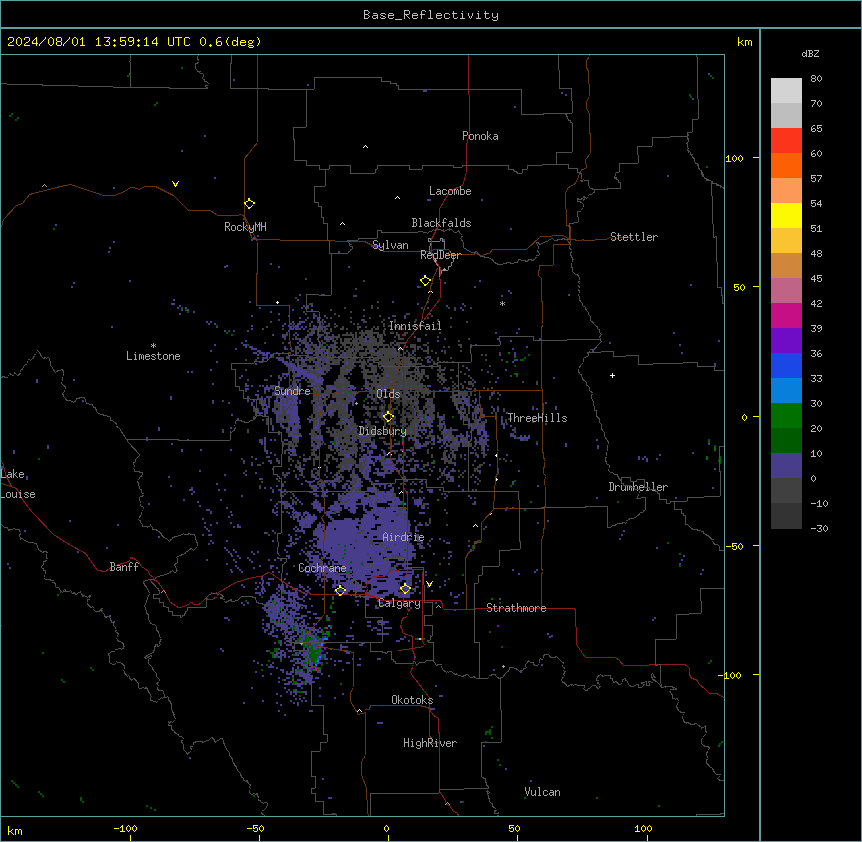Click the Sundre label
862x842 pixels.
(292, 391)
